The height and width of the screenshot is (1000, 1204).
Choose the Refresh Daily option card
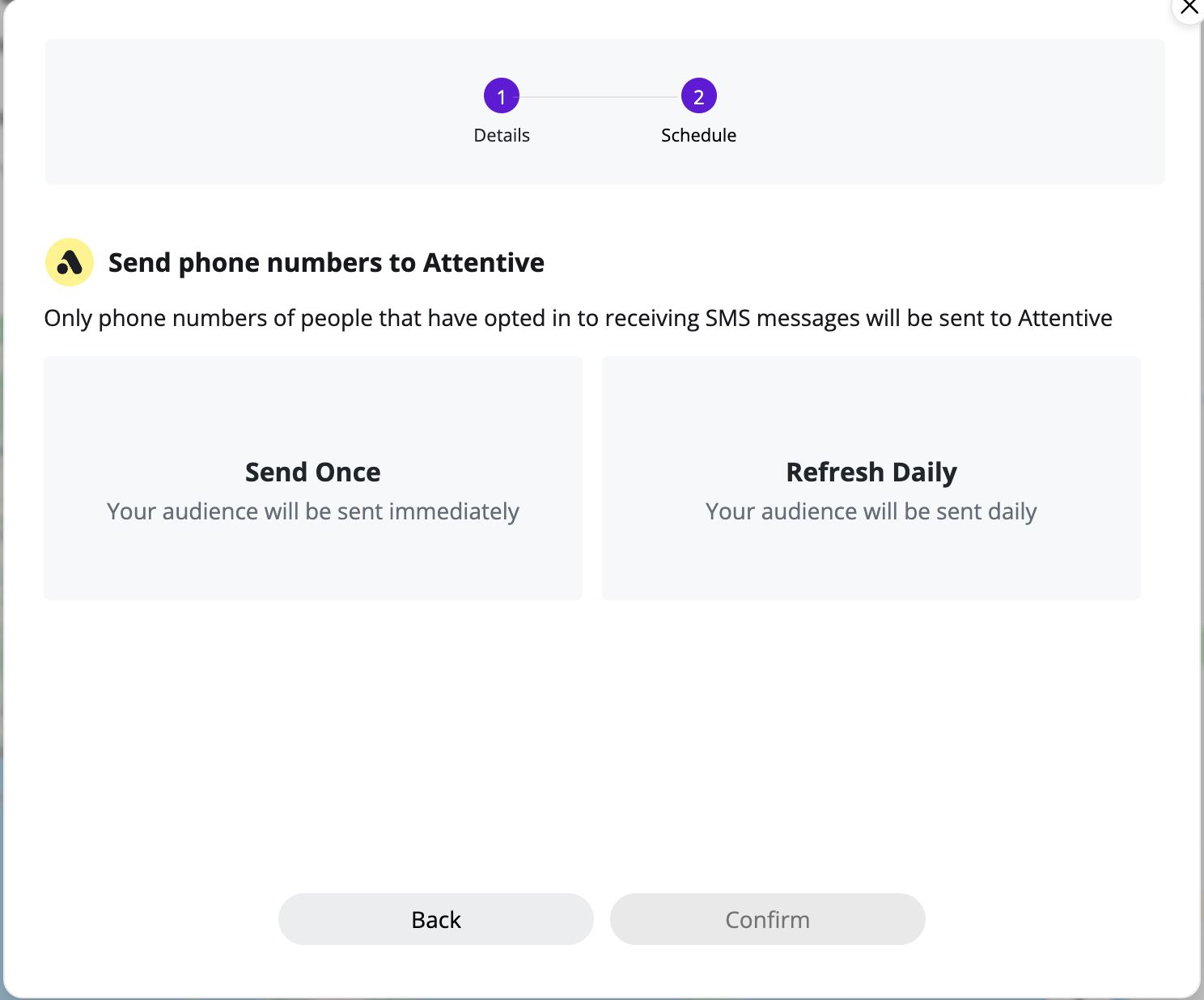[x=871, y=478]
